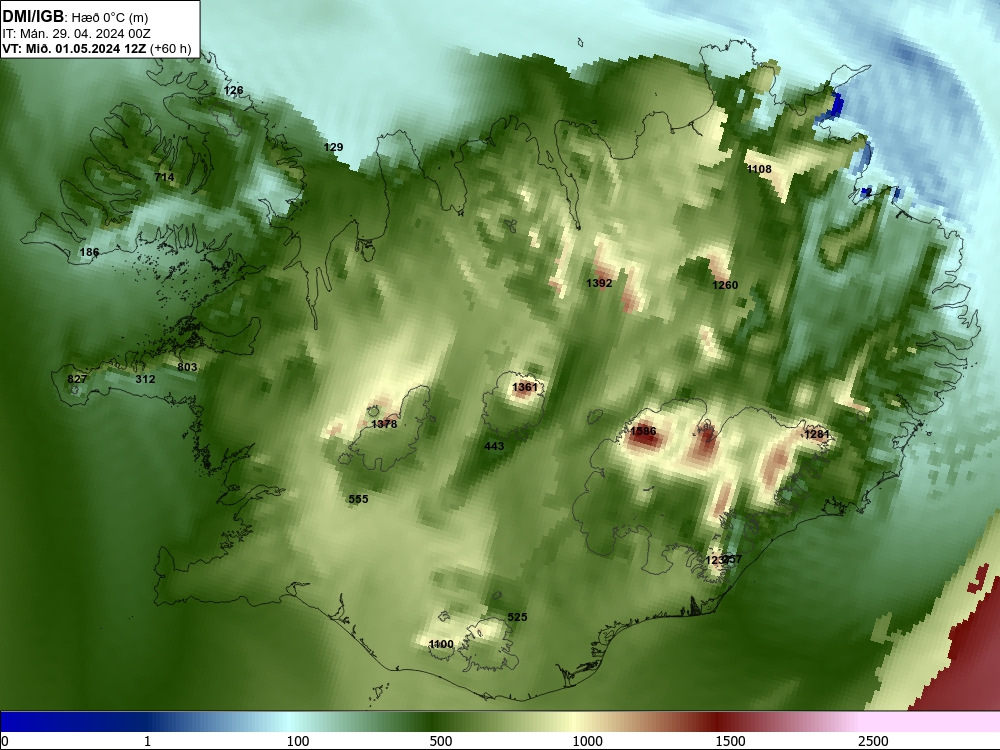The height and width of the screenshot is (750, 1000).
Task: Click the 0 tick on the color scale
Action: 5,741
